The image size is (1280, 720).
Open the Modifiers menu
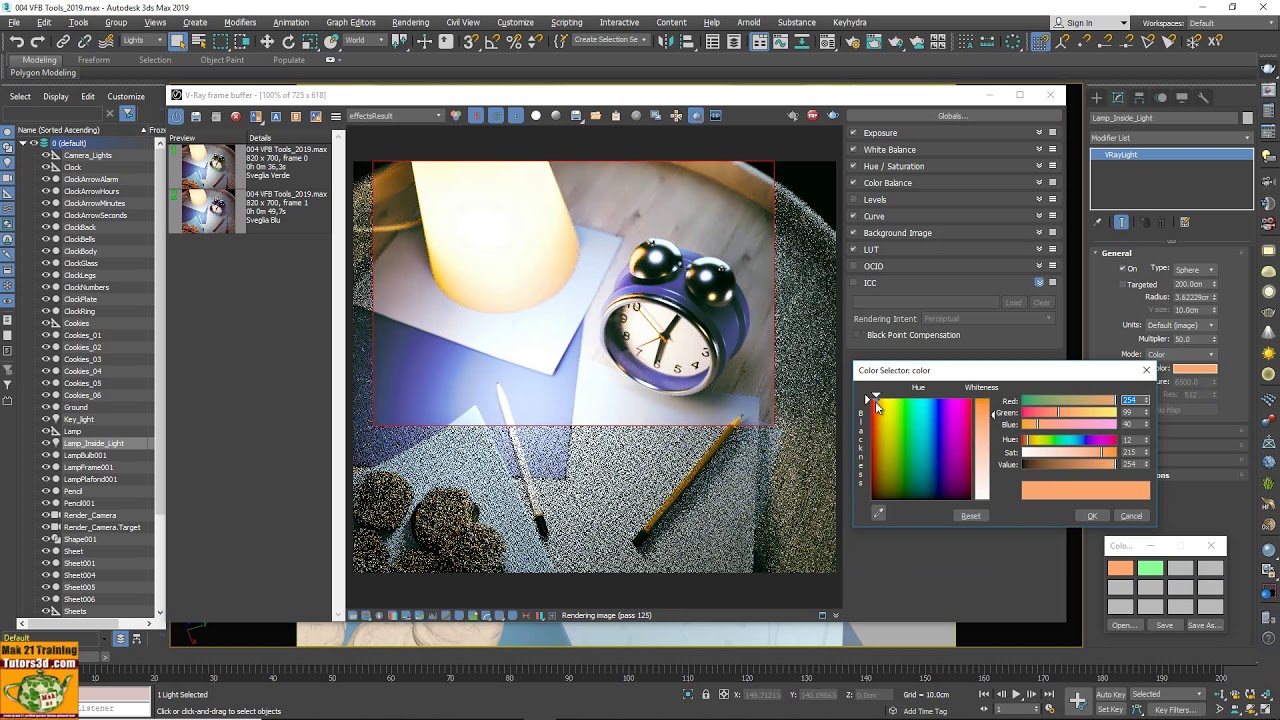[240, 22]
